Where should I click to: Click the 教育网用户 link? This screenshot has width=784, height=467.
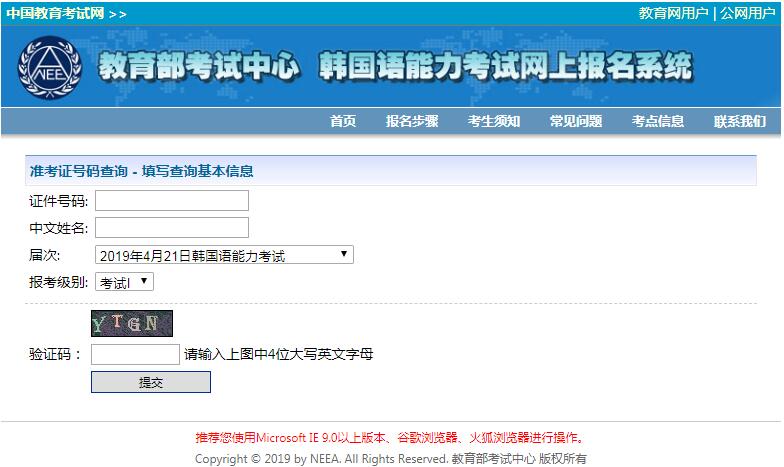click(673, 13)
